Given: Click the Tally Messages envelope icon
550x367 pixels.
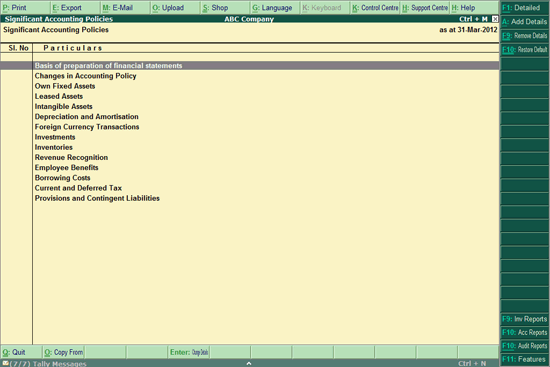Looking at the screenshot, I should pyautogui.click(x=5, y=363).
